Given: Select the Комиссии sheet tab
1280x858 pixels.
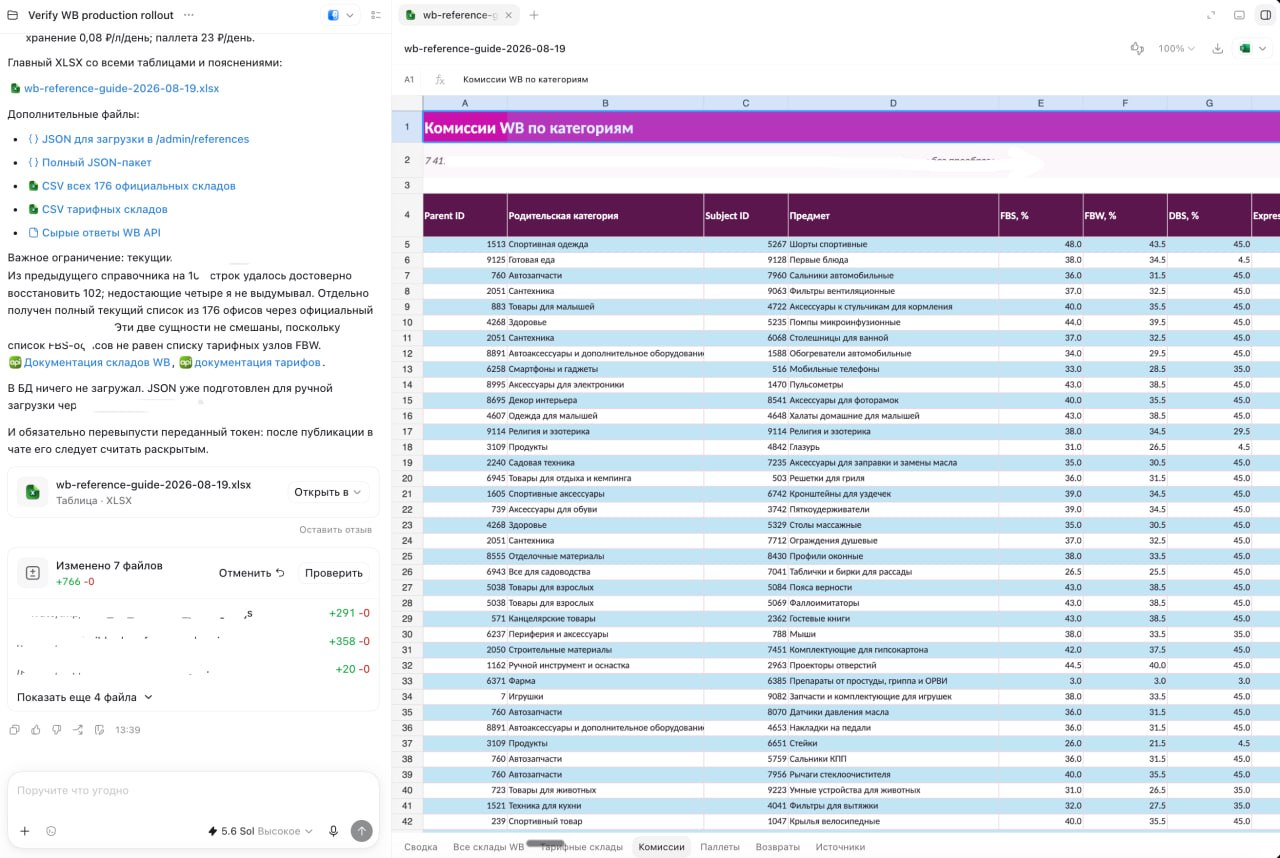Looking at the screenshot, I should pyautogui.click(x=662, y=847).
